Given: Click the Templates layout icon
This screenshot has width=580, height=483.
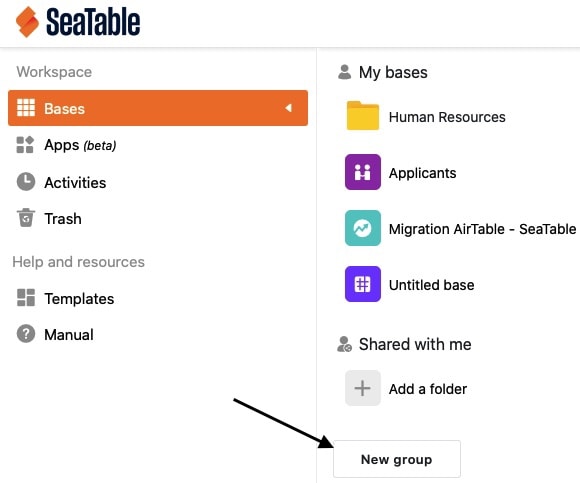Looking at the screenshot, I should (26, 298).
